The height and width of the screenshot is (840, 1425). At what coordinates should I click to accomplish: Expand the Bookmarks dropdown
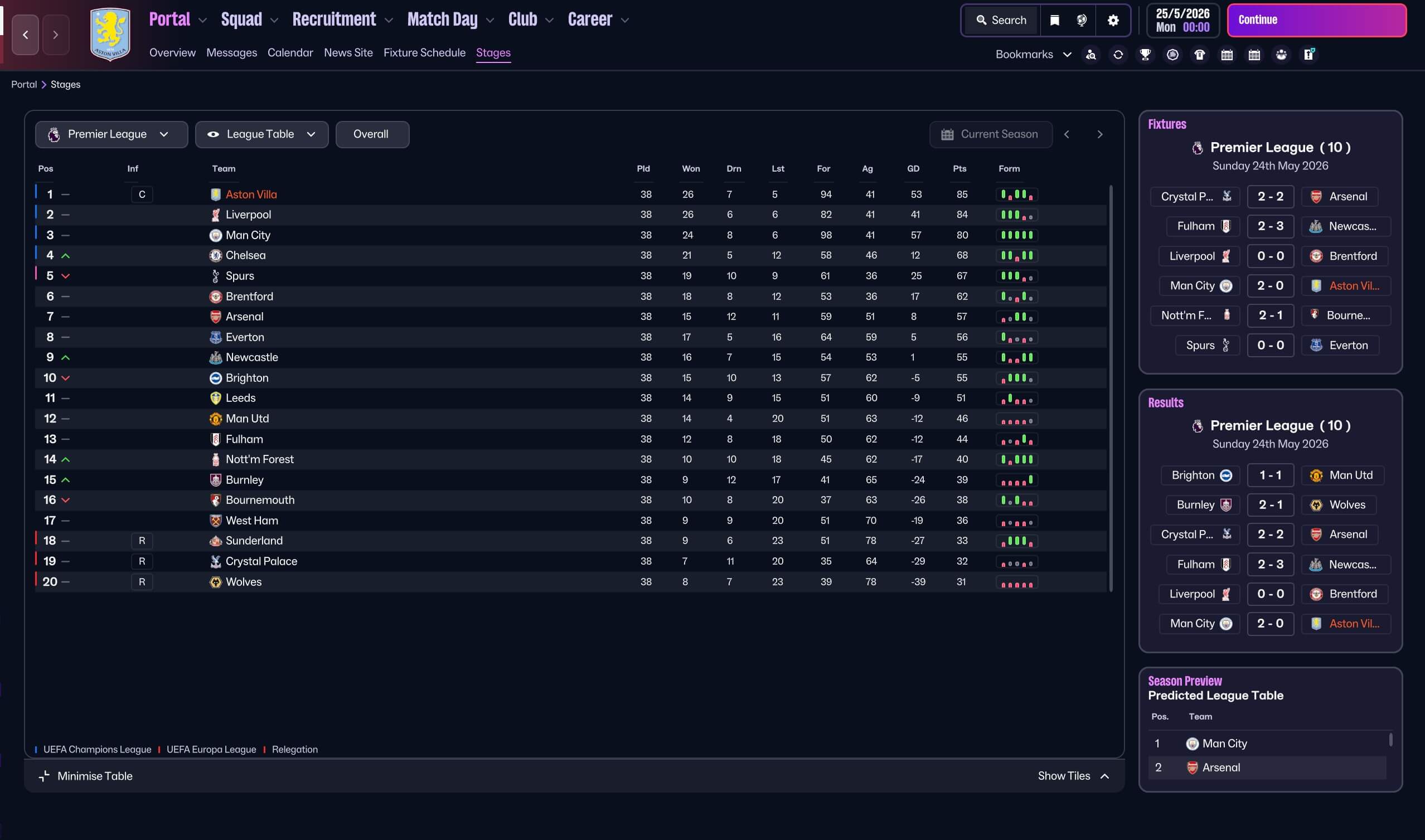[1033, 54]
